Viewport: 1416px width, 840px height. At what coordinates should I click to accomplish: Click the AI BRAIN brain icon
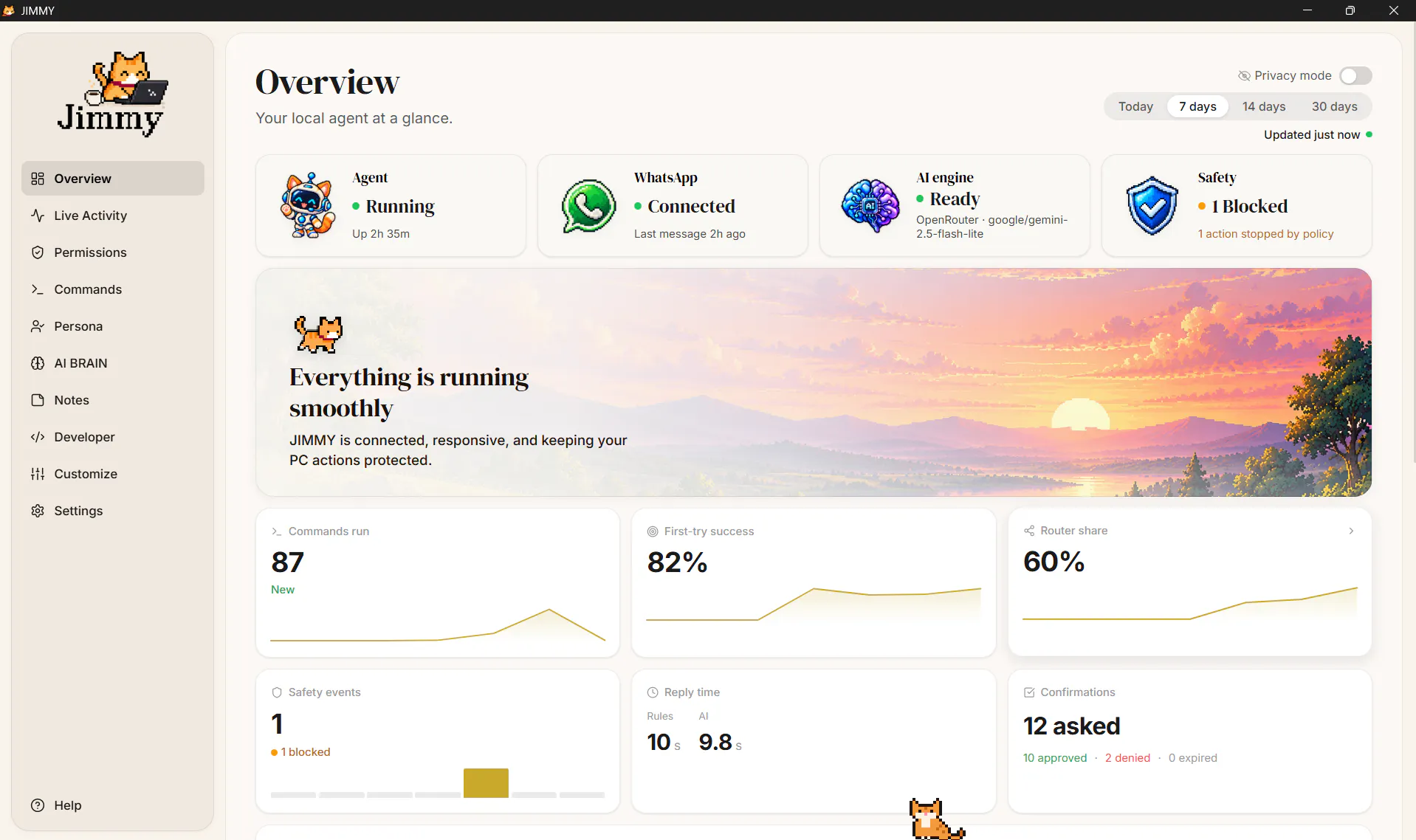[x=38, y=363]
